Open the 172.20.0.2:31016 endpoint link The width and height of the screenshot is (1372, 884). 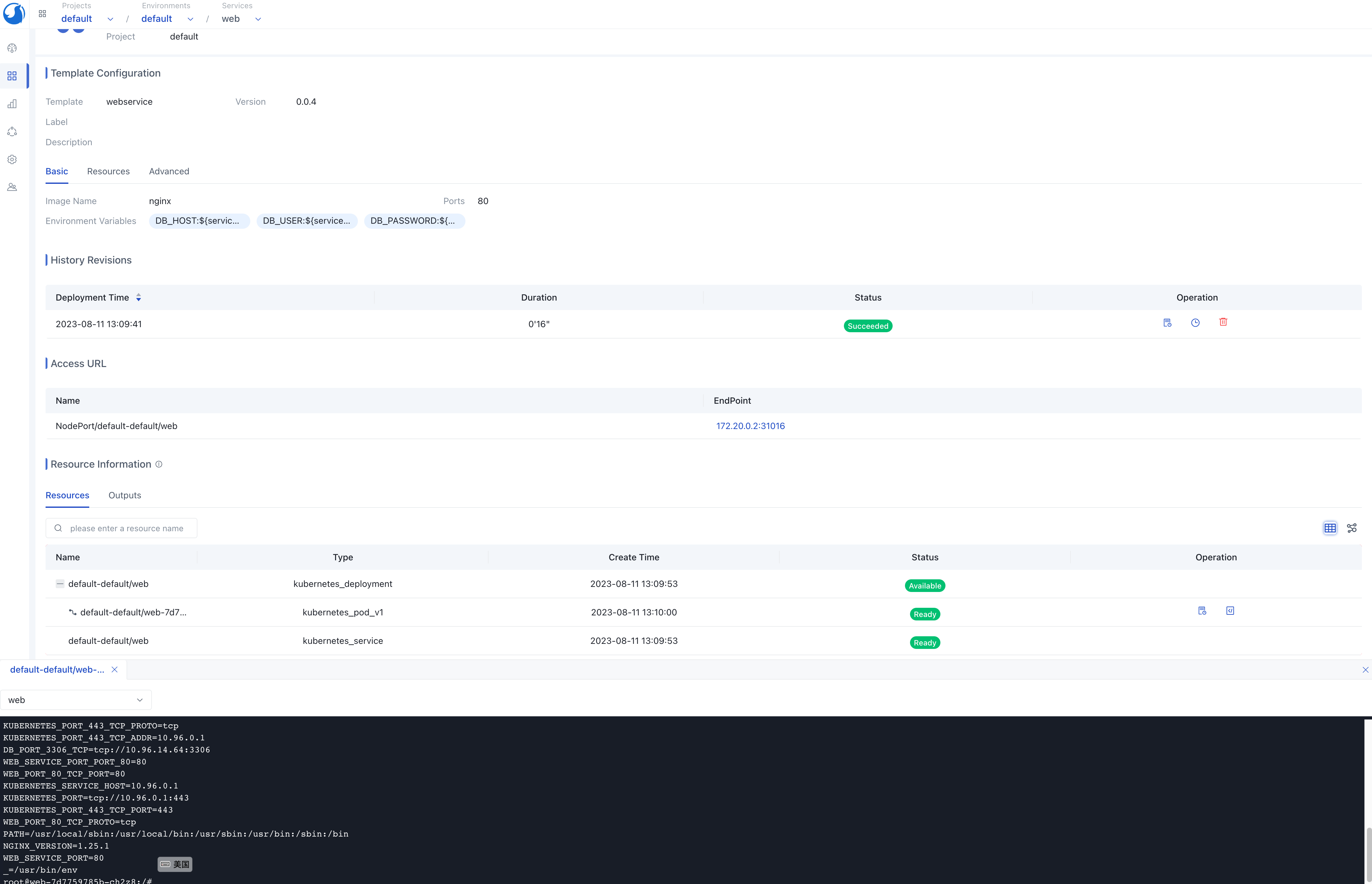(750, 426)
